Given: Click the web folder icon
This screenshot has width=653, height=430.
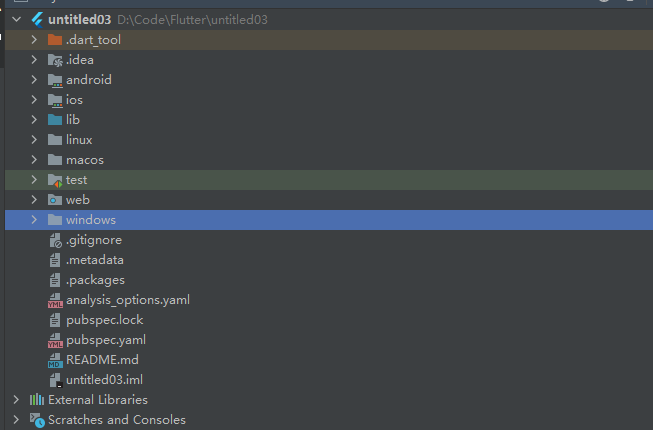Looking at the screenshot, I should [x=55, y=200].
